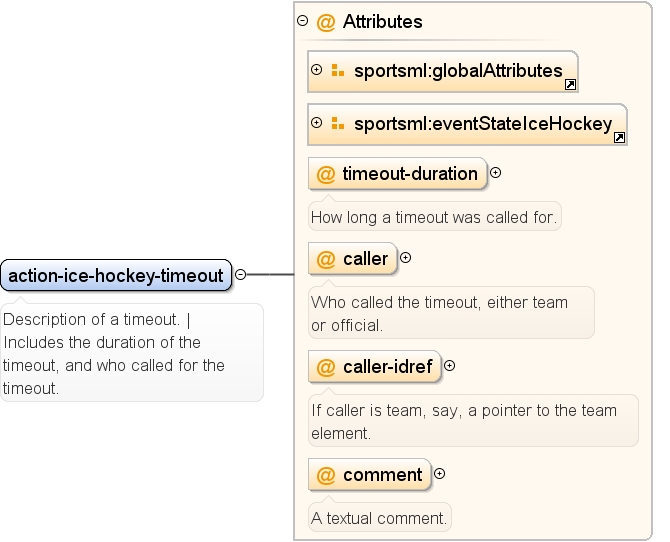The image size is (670, 542).
Task: Select the action-ice-hockey-timeout element node
Action: pos(116,275)
